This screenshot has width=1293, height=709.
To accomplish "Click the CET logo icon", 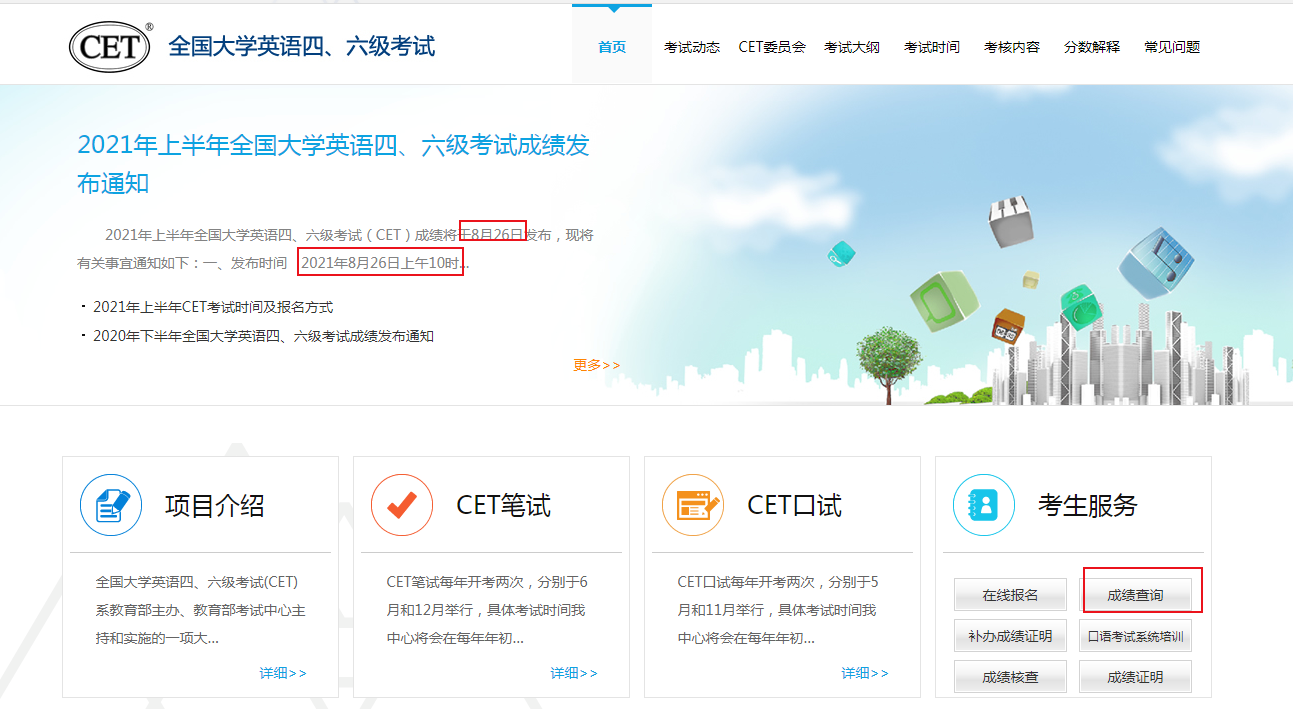I will pyautogui.click(x=110, y=47).
